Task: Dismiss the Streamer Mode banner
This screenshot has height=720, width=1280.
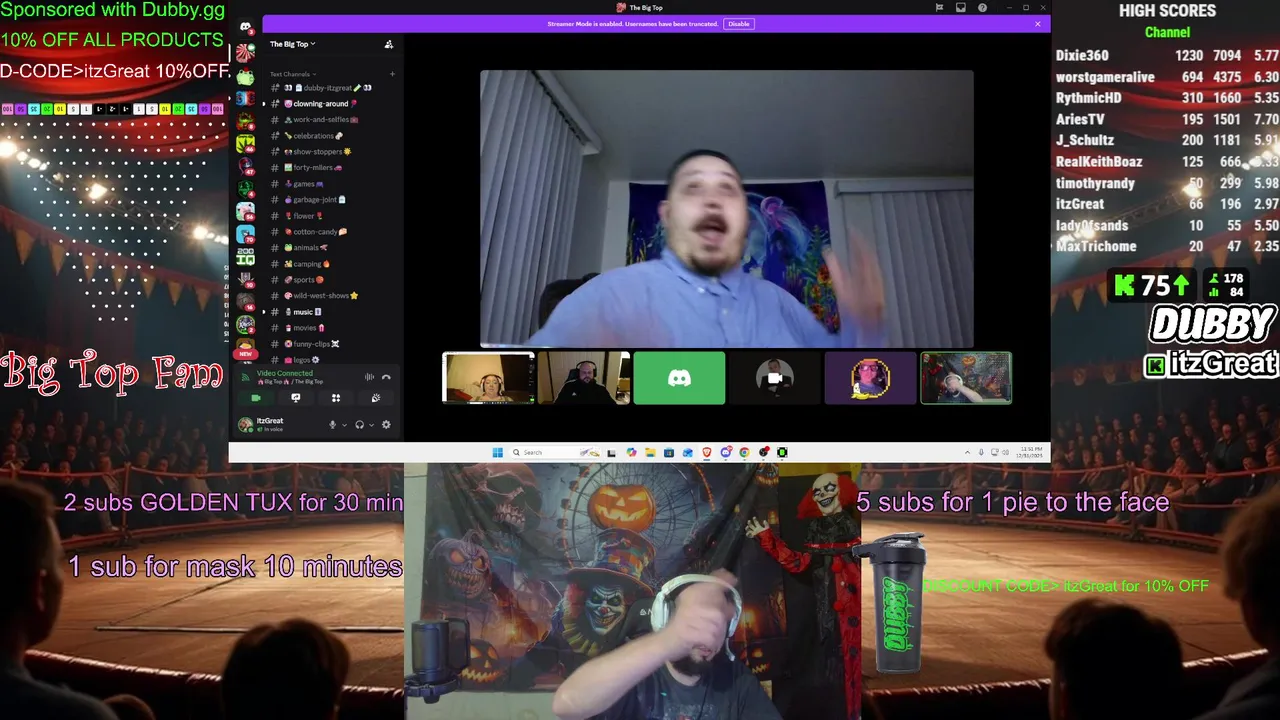Action: click(1038, 24)
